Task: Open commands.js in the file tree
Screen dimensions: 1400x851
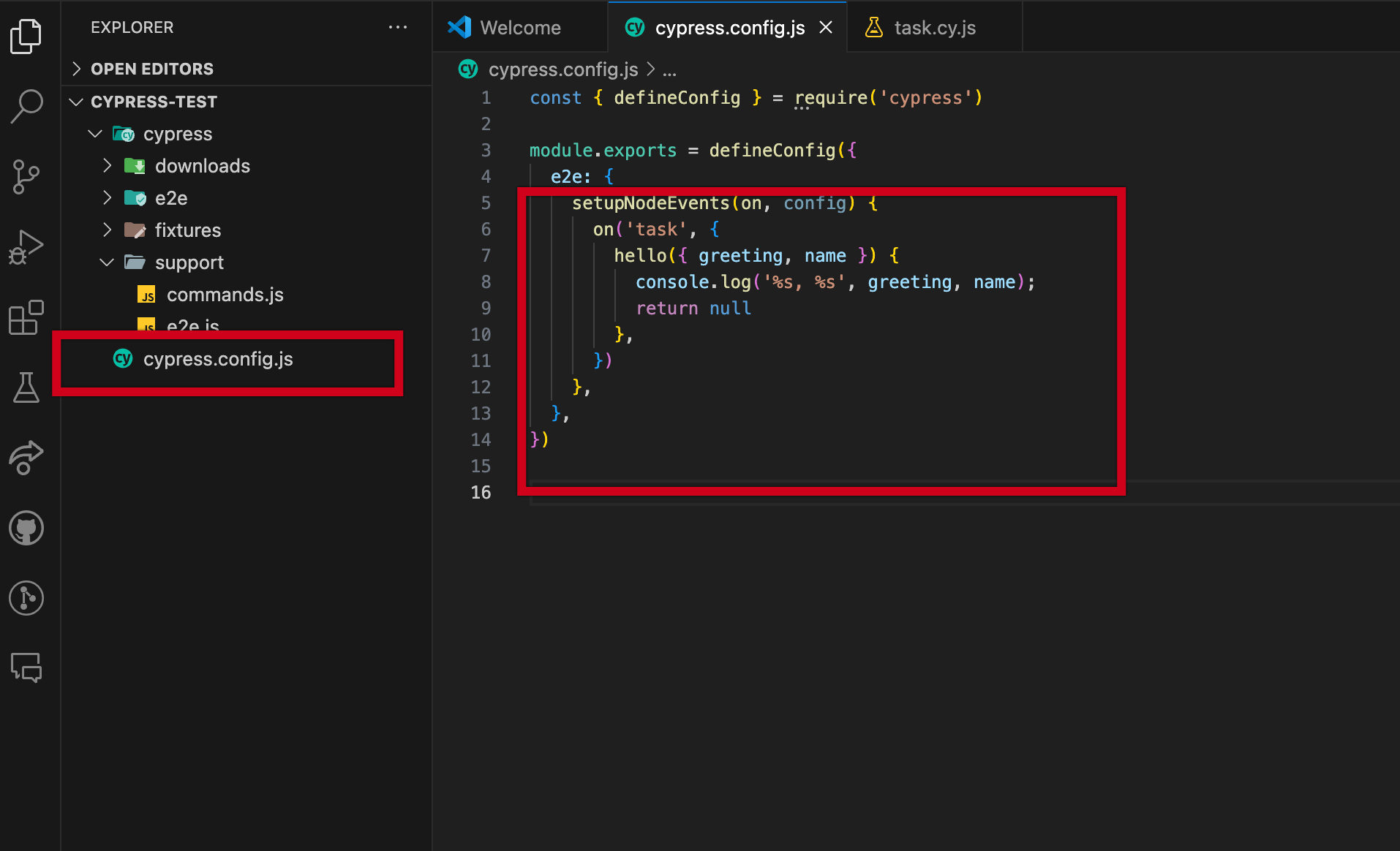Action: coord(225,295)
